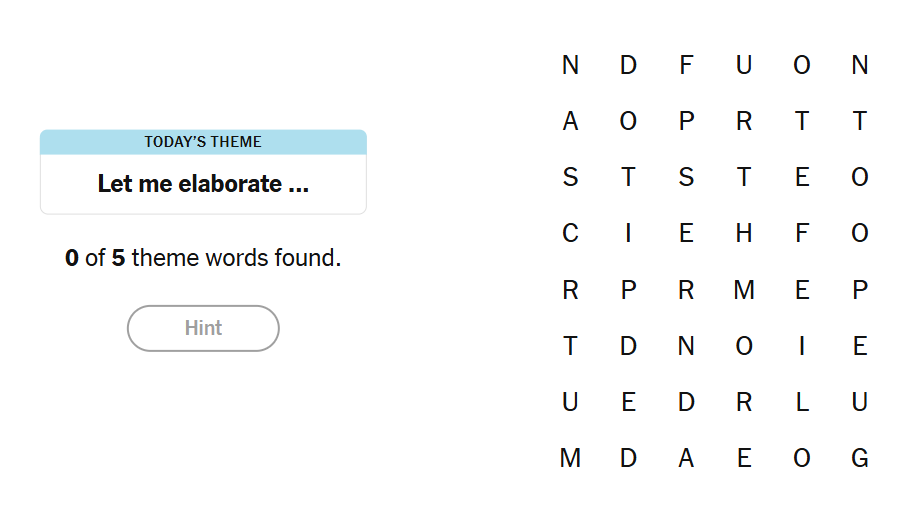Select the letter H in the grid
Image resolution: width=914 pixels, height=526 pixels.
click(744, 234)
